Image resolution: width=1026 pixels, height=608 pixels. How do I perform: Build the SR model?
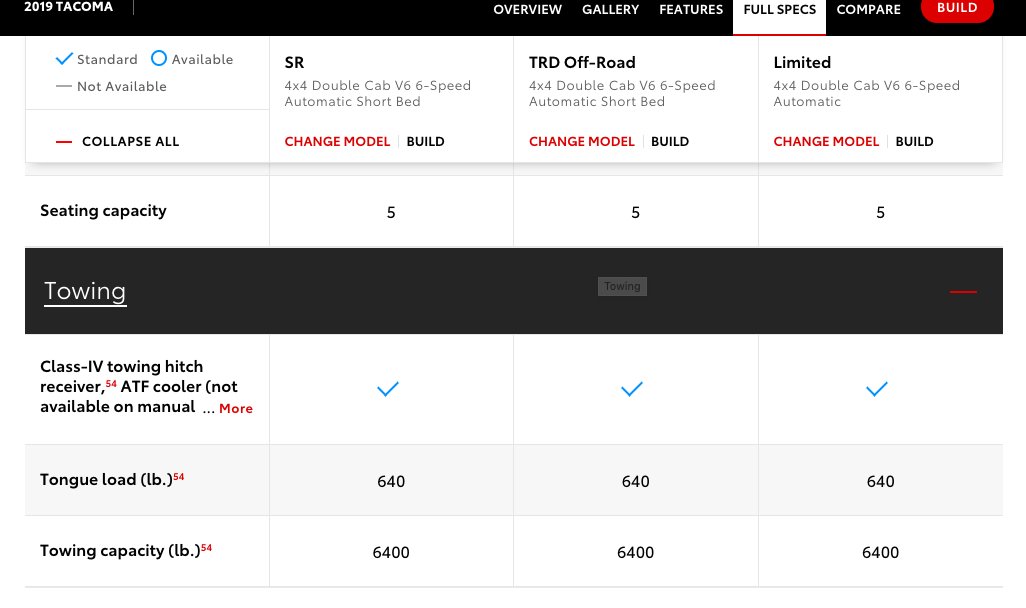425,141
